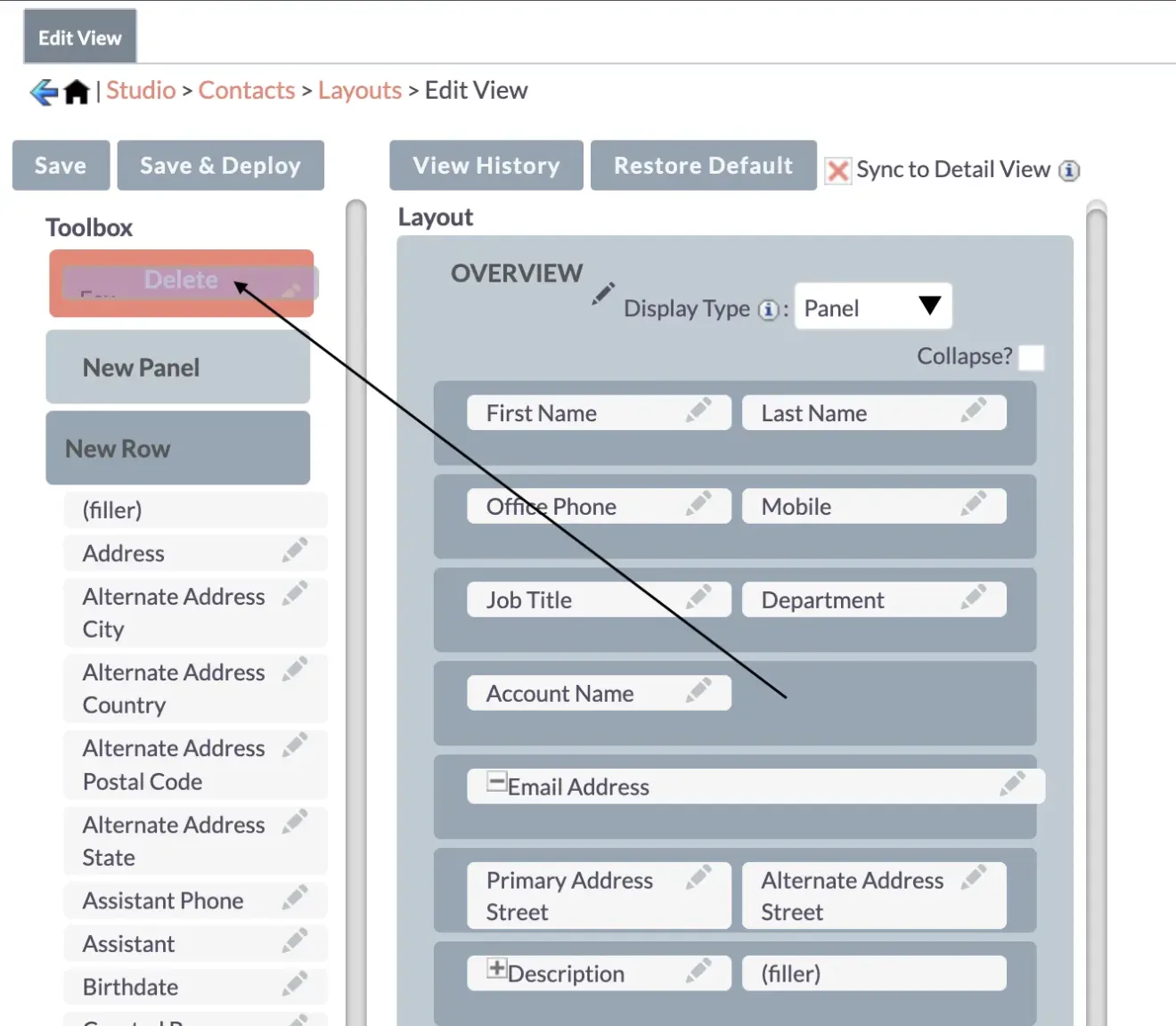
Task: Select the Edit View tab
Action: (x=80, y=37)
